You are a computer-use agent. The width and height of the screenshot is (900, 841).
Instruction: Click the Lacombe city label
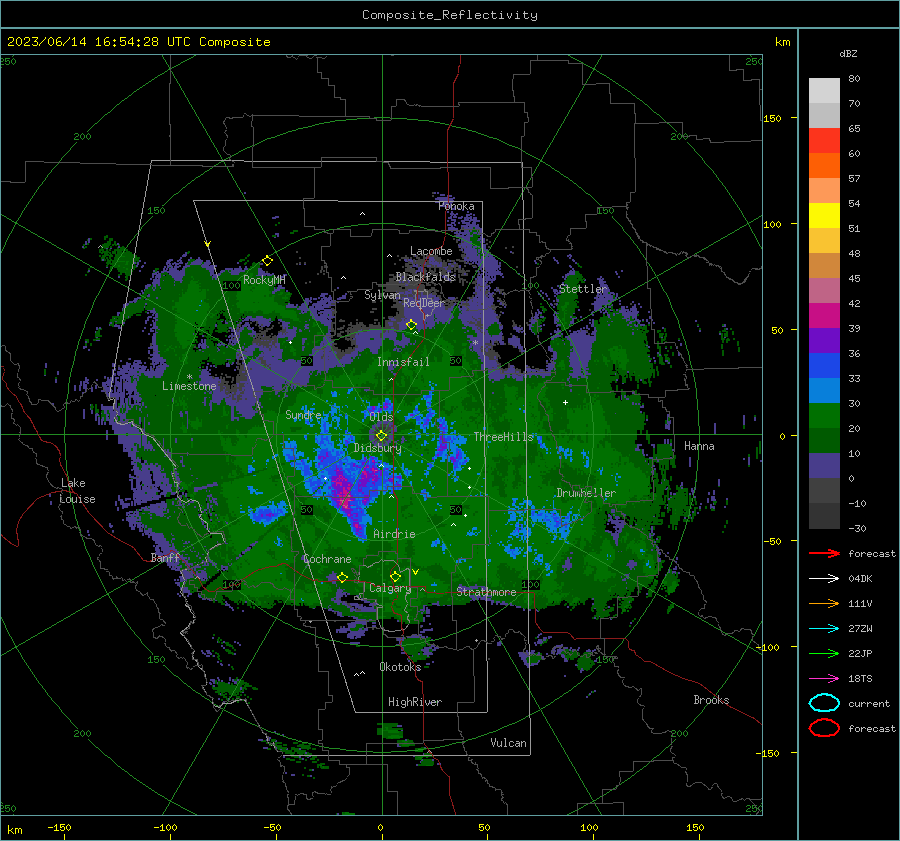click(431, 251)
